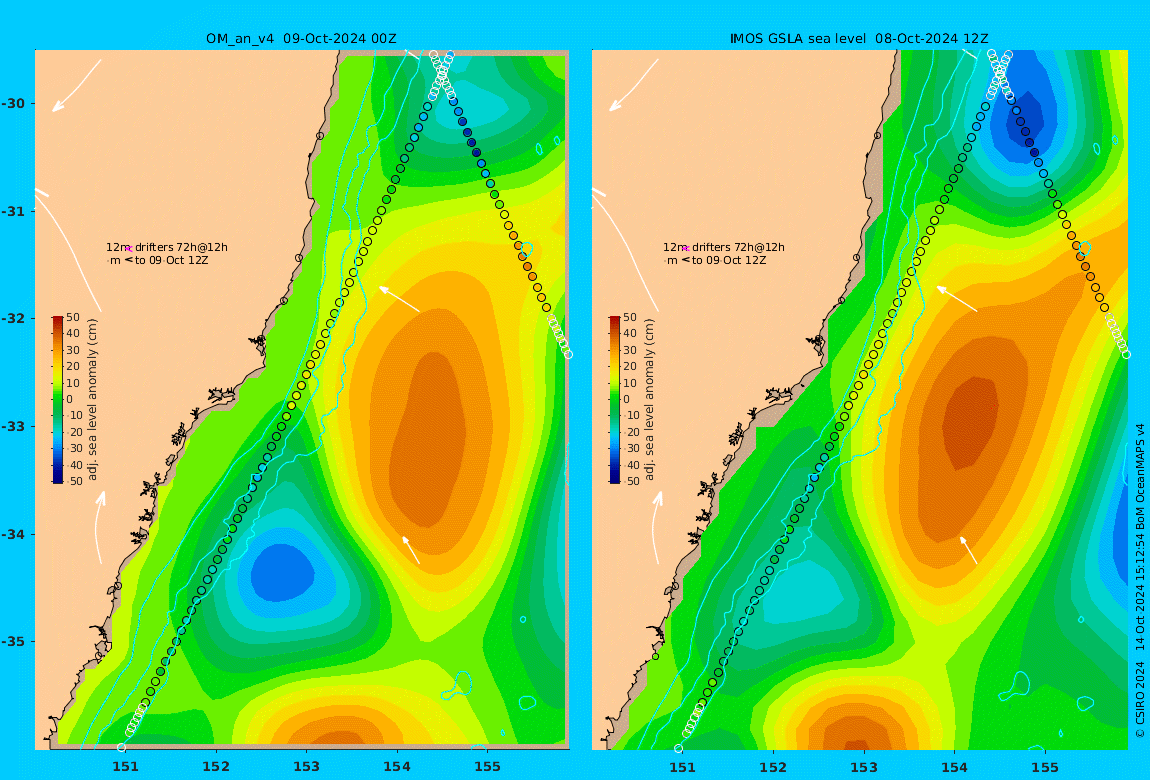Click the 0 tick on the IMOS GSLA colorbar
Screen dimensions: 1150x780
click(x=626, y=400)
